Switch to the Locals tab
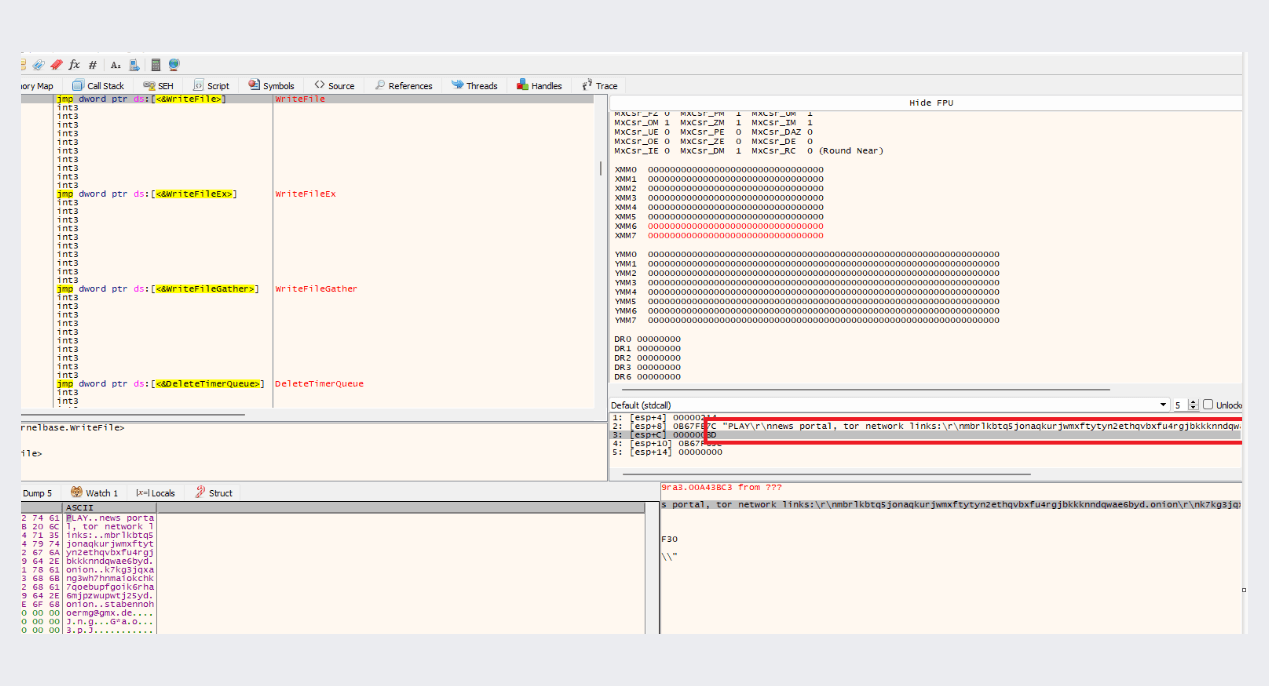Image resolution: width=1269 pixels, height=686 pixels. point(155,493)
